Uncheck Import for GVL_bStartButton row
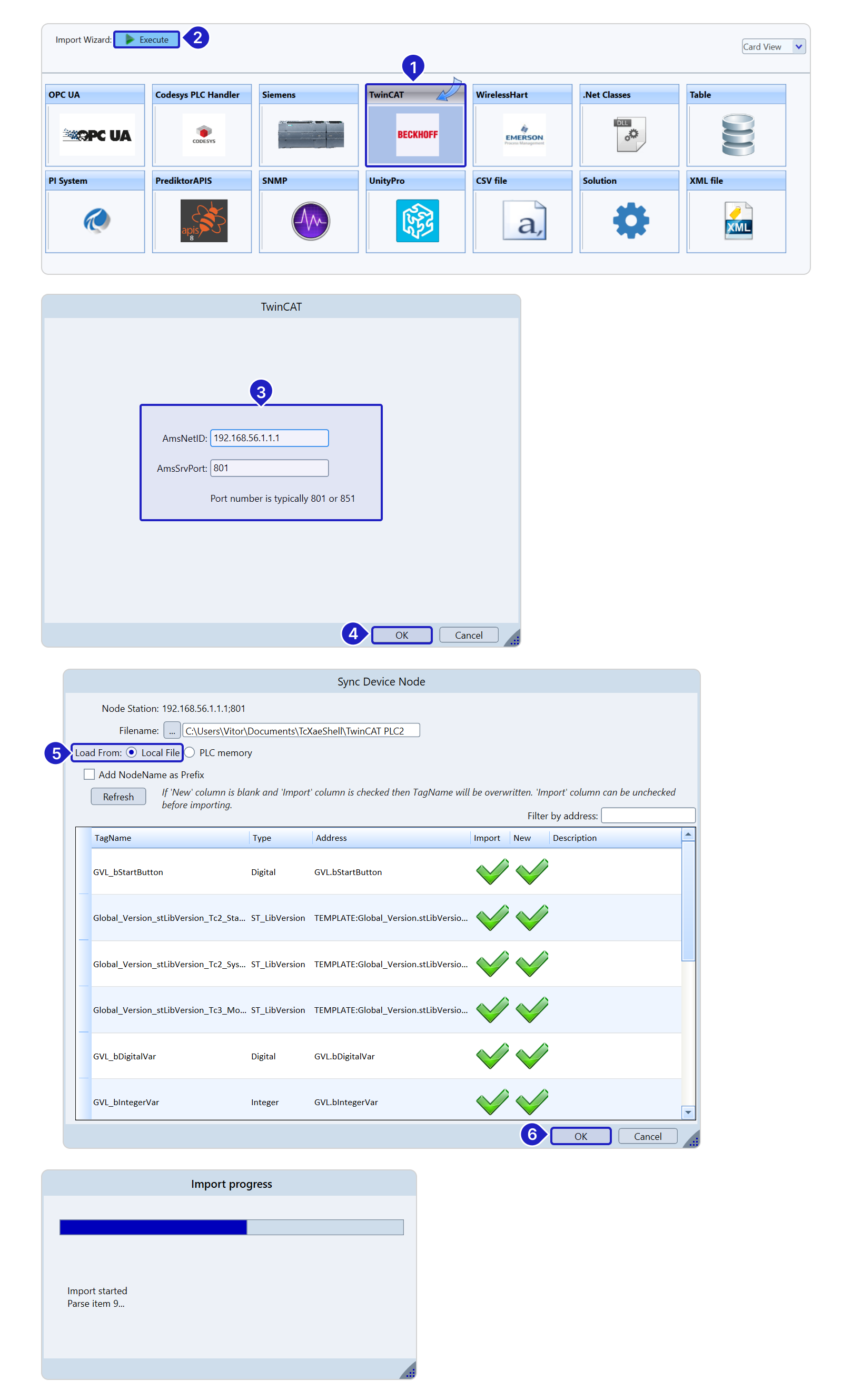The height and width of the screenshot is (1400, 852). [x=492, y=871]
